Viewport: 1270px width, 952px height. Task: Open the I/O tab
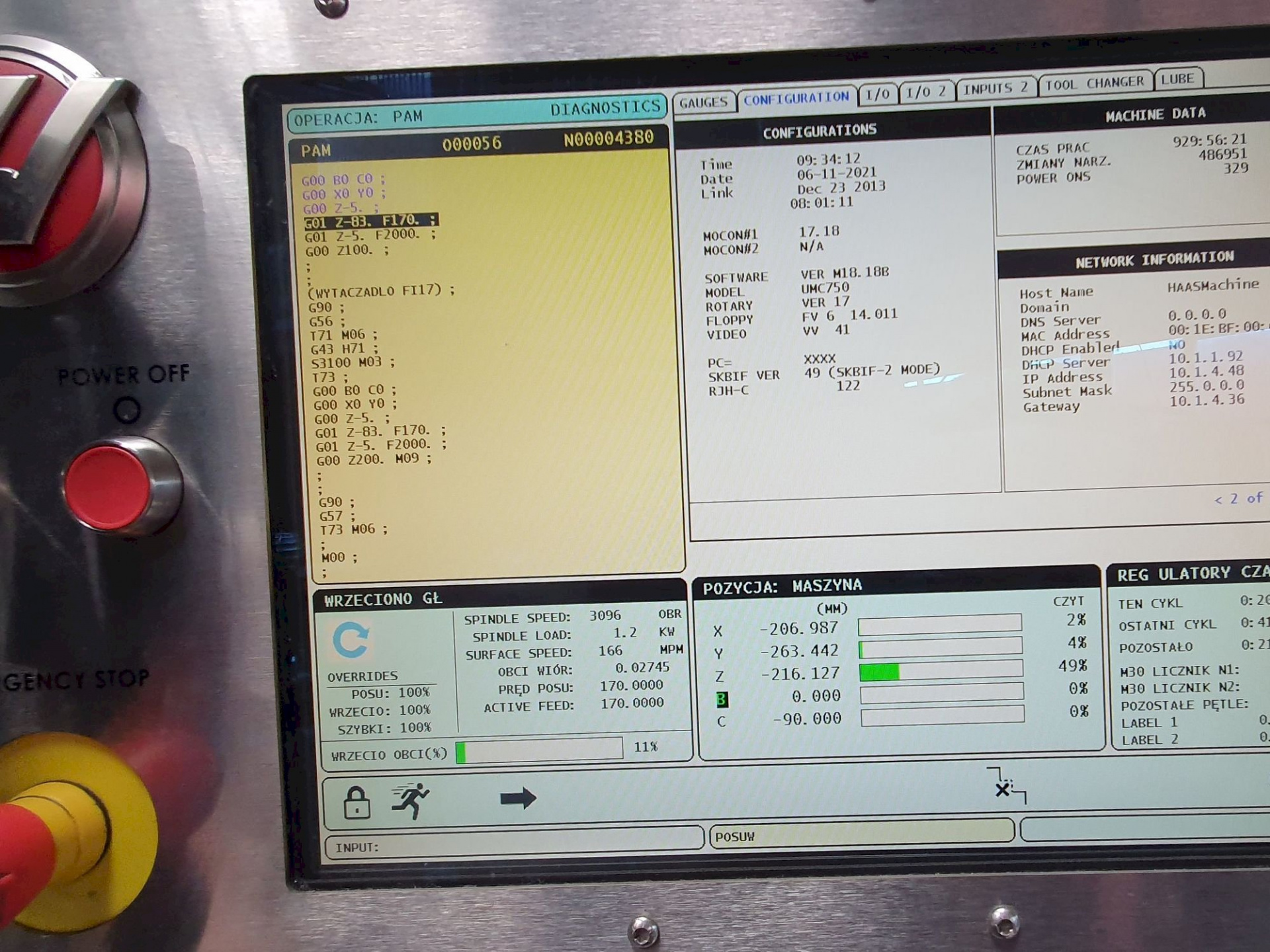878,95
